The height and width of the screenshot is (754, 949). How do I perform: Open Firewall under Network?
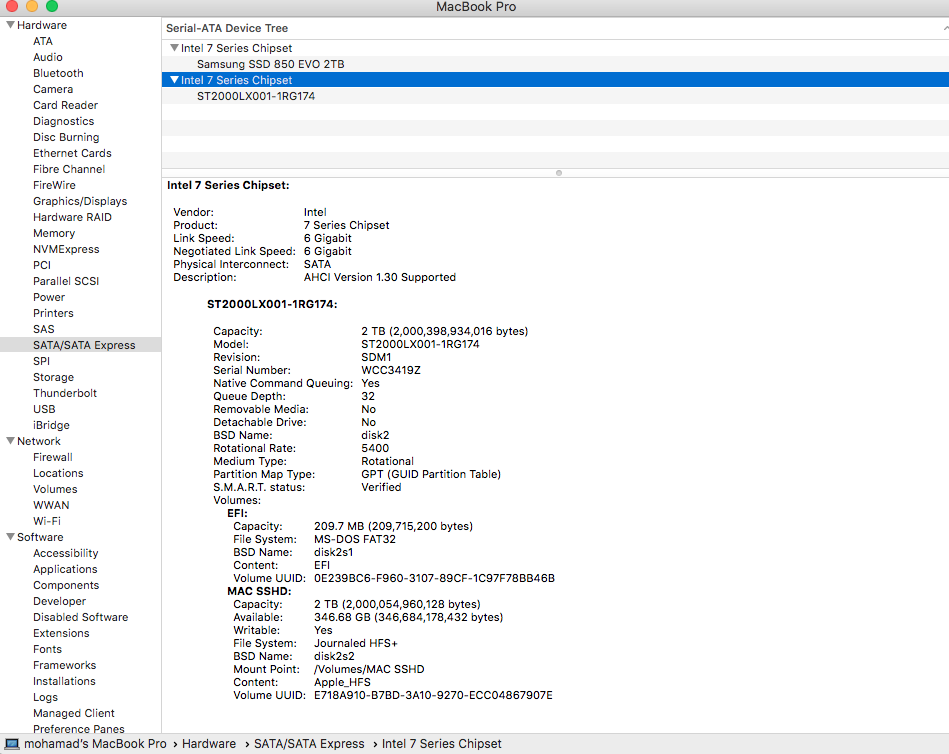point(53,457)
